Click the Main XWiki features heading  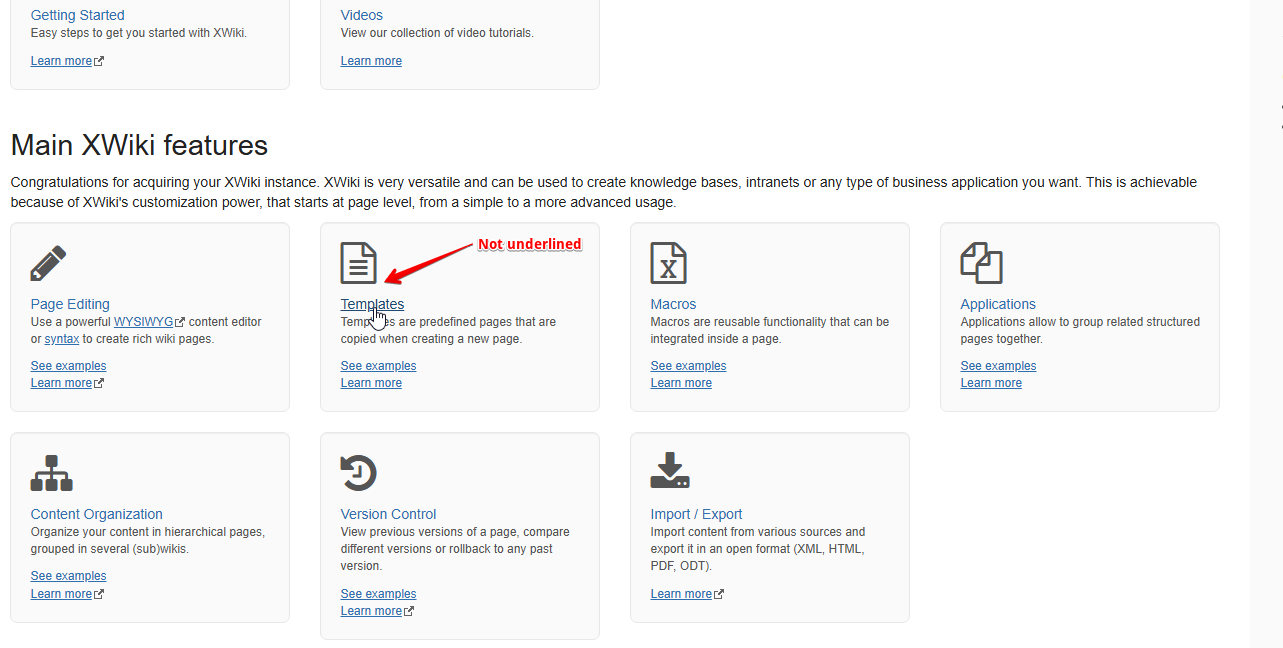139,146
